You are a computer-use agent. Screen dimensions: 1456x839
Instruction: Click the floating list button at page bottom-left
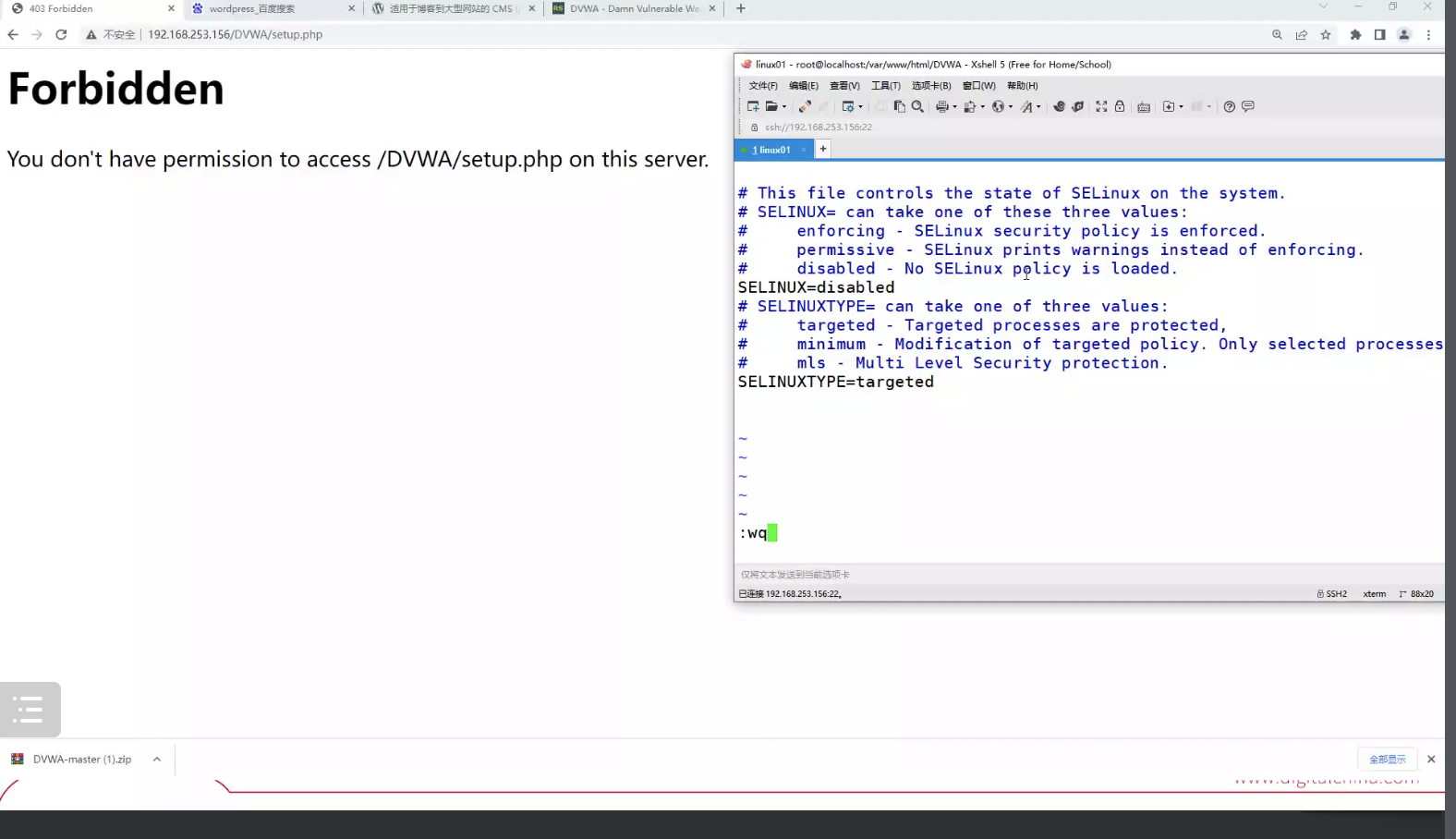coord(30,710)
